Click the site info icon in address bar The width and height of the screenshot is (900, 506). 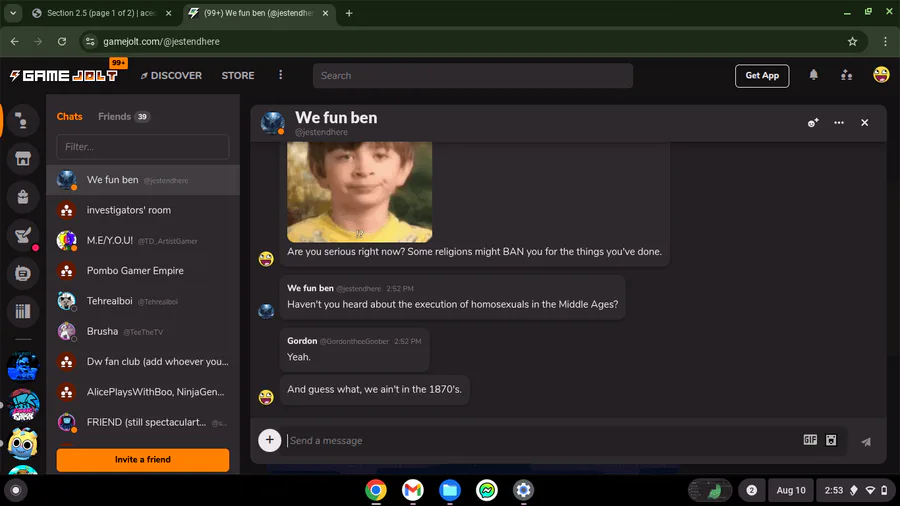pos(90,41)
